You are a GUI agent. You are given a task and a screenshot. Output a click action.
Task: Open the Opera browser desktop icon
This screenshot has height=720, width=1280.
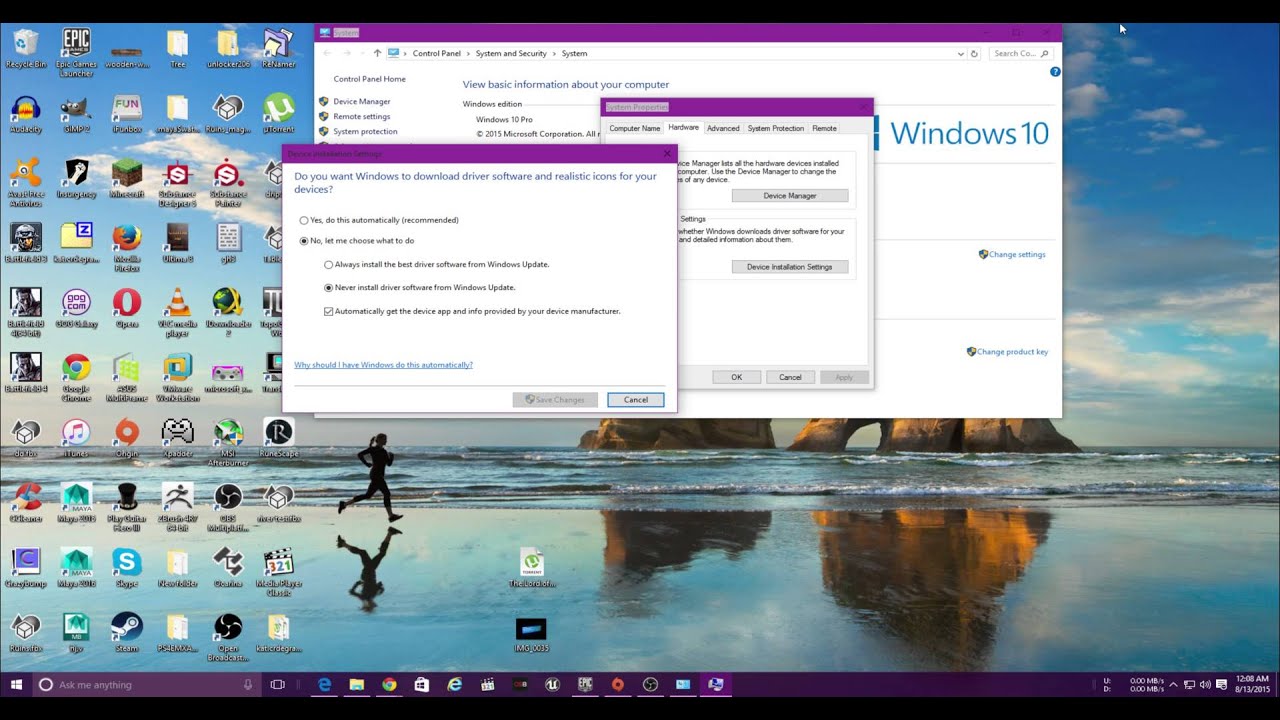coord(127,308)
